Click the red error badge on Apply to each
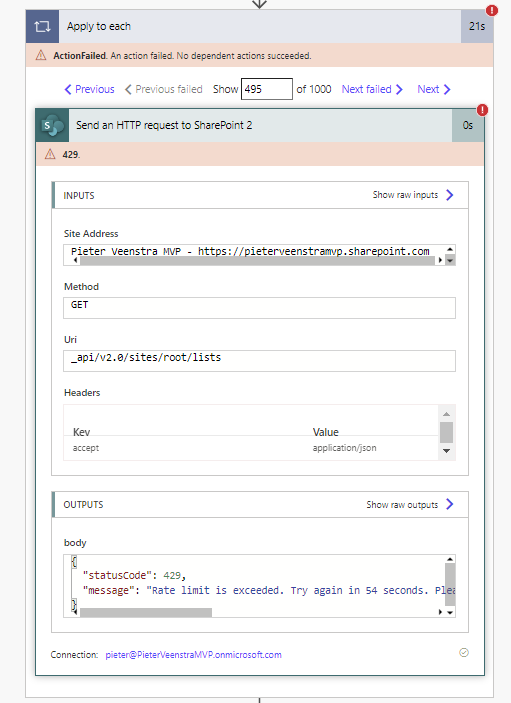 point(492,10)
